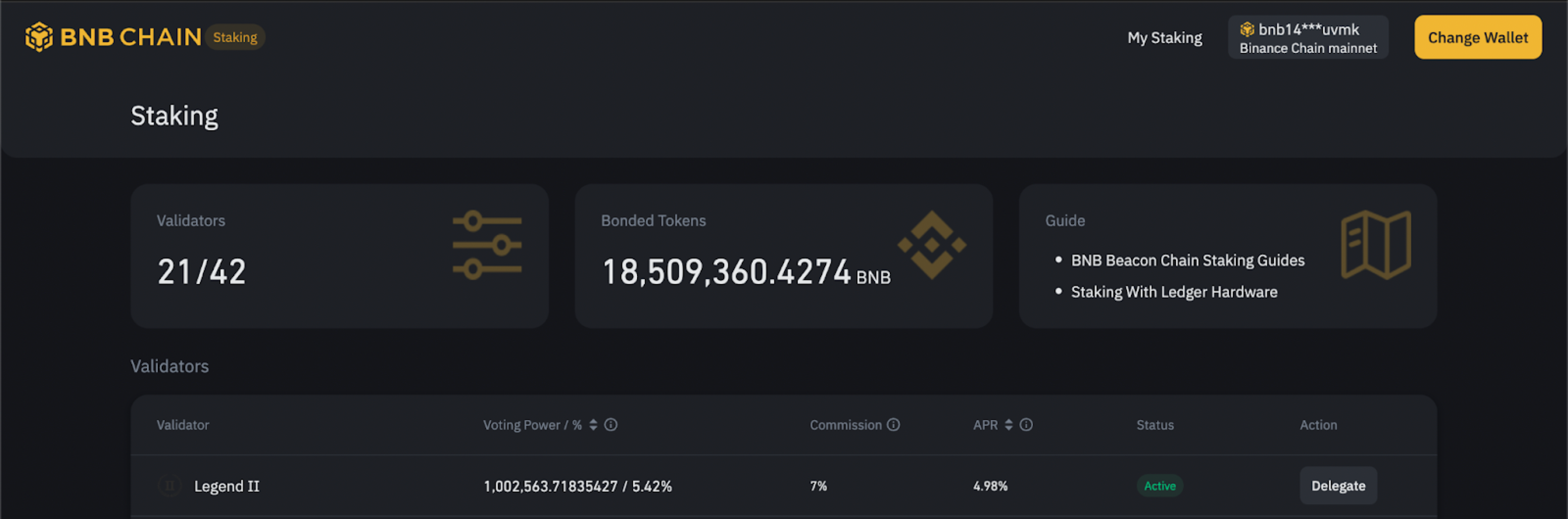This screenshot has height=519, width=1568.
Task: Sort validators by APR arrows
Action: pyautogui.click(x=1008, y=425)
